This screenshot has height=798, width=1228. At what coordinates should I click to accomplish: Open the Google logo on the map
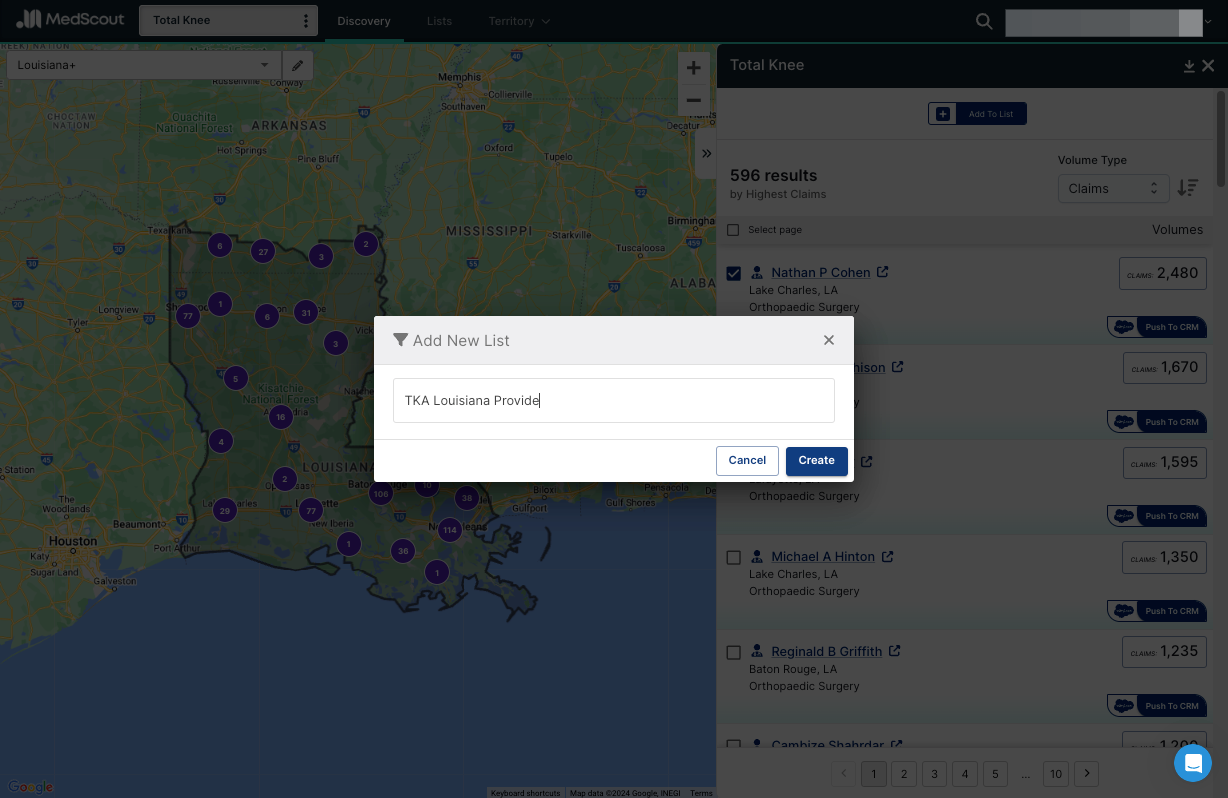click(x=30, y=788)
